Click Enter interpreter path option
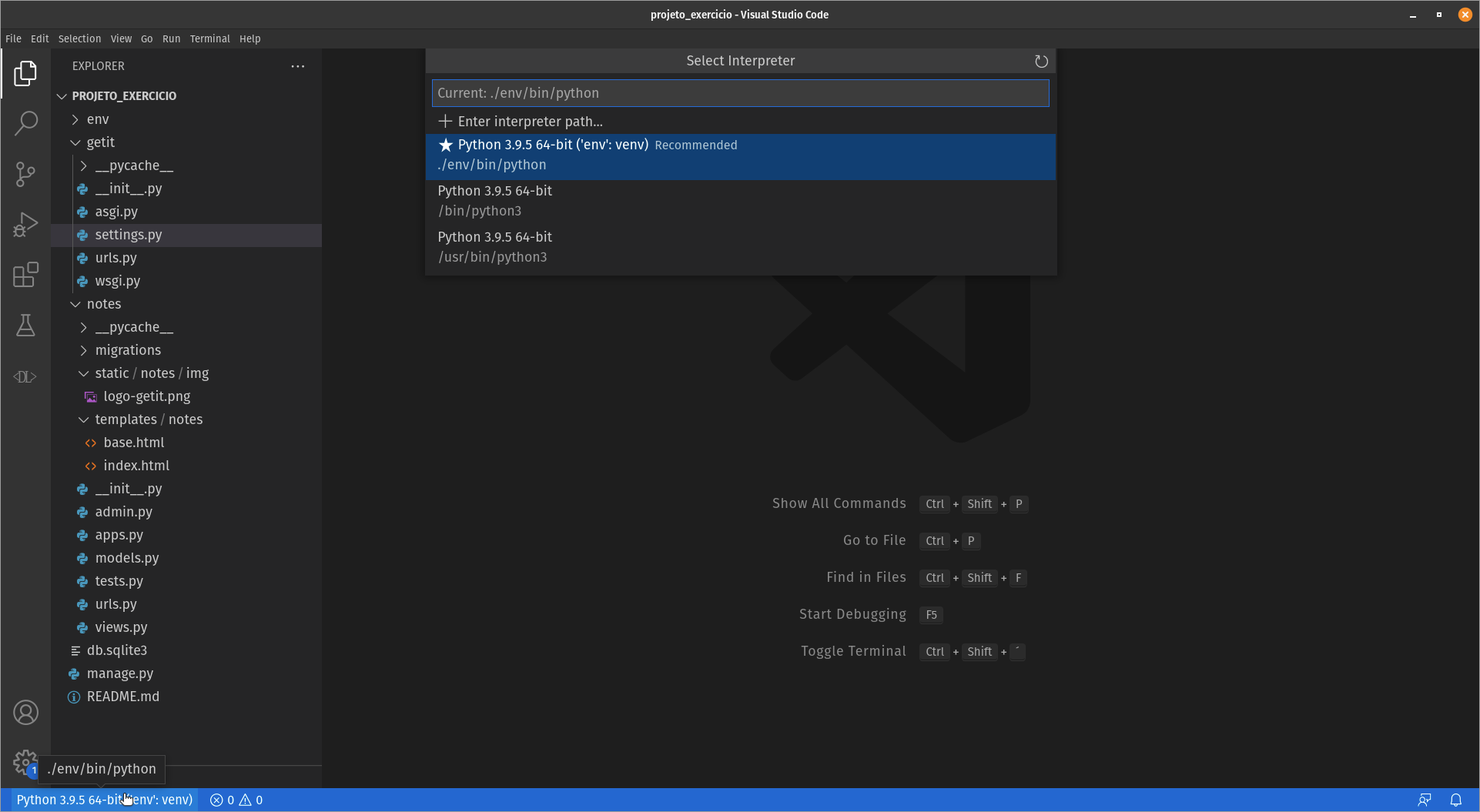This screenshot has height=812, width=1480. pyautogui.click(x=741, y=121)
